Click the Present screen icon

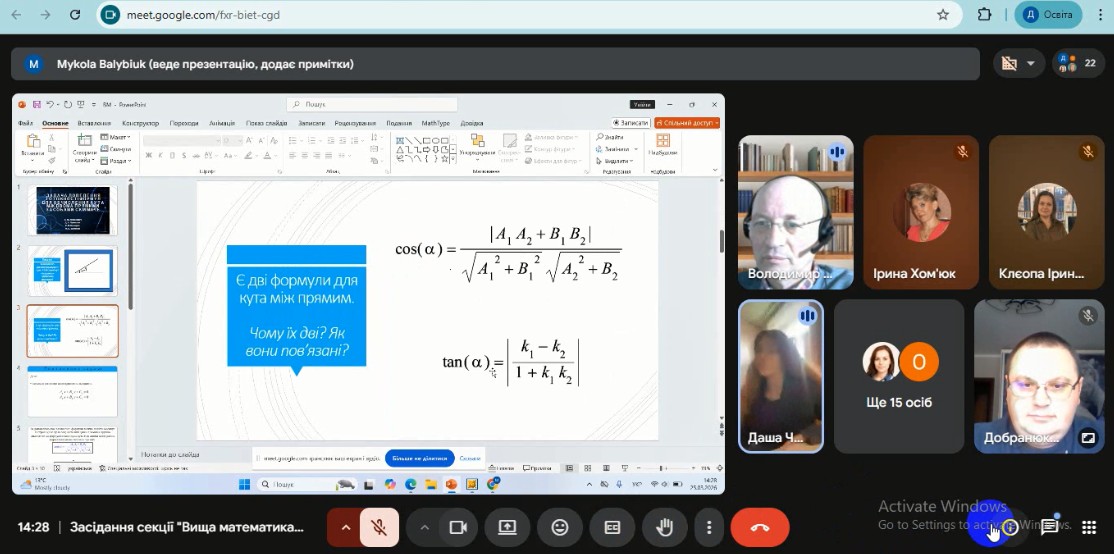508,527
